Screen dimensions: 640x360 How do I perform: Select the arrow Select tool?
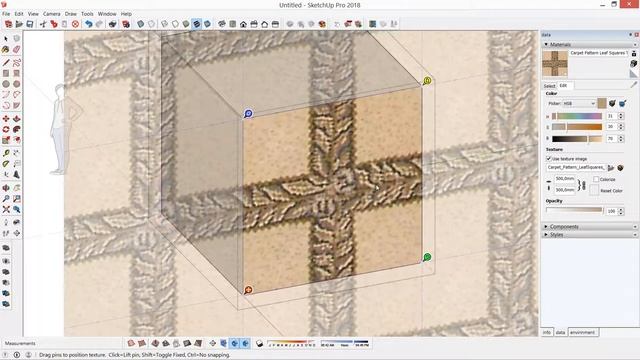coord(6,38)
